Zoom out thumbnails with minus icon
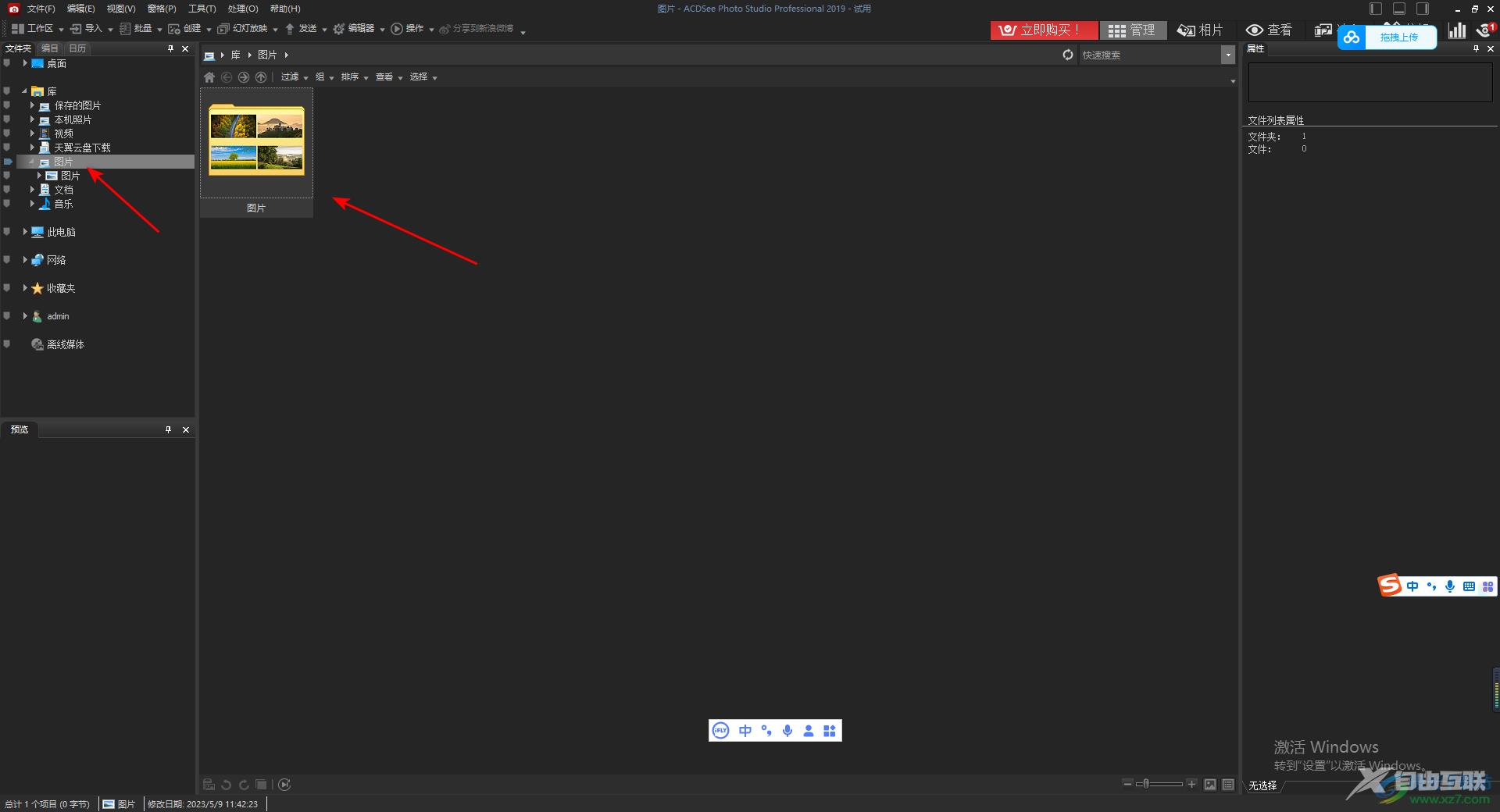 pos(1127,783)
